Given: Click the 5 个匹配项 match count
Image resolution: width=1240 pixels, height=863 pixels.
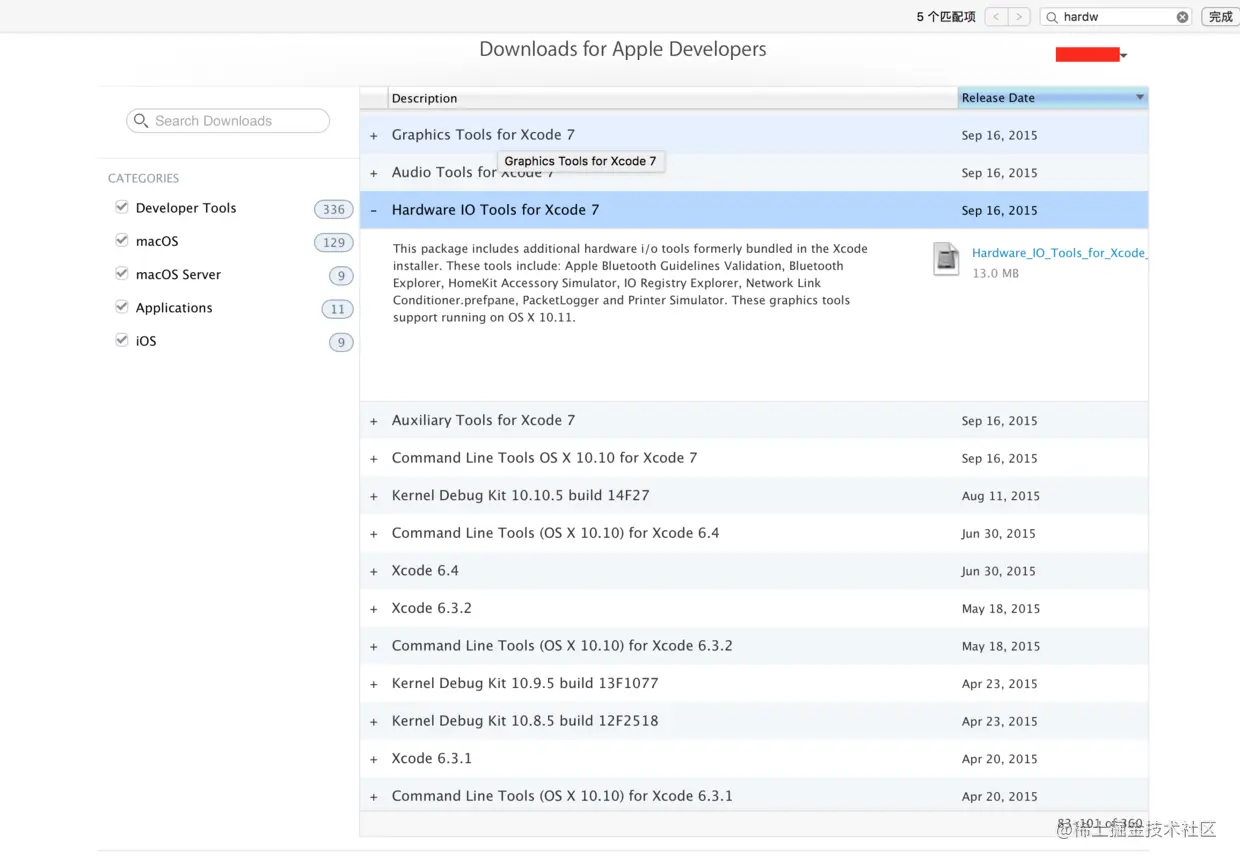Looking at the screenshot, I should coord(945,17).
